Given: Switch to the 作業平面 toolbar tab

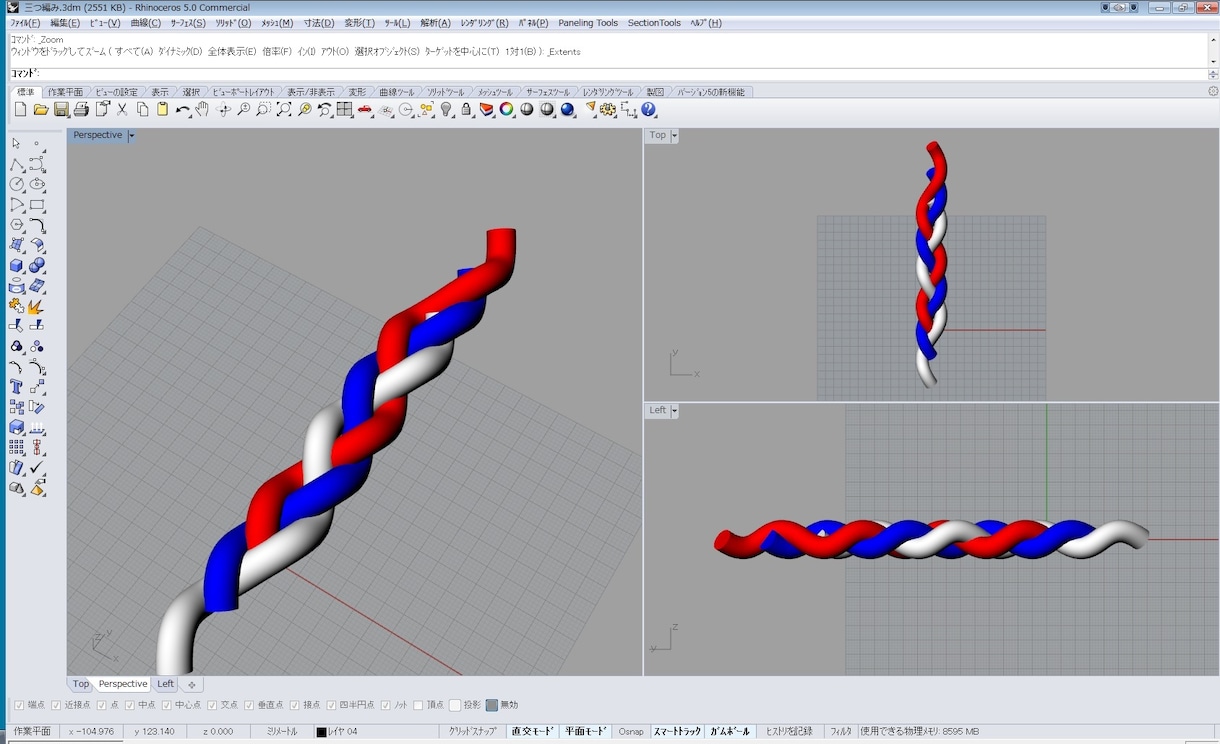Looking at the screenshot, I should [x=65, y=92].
